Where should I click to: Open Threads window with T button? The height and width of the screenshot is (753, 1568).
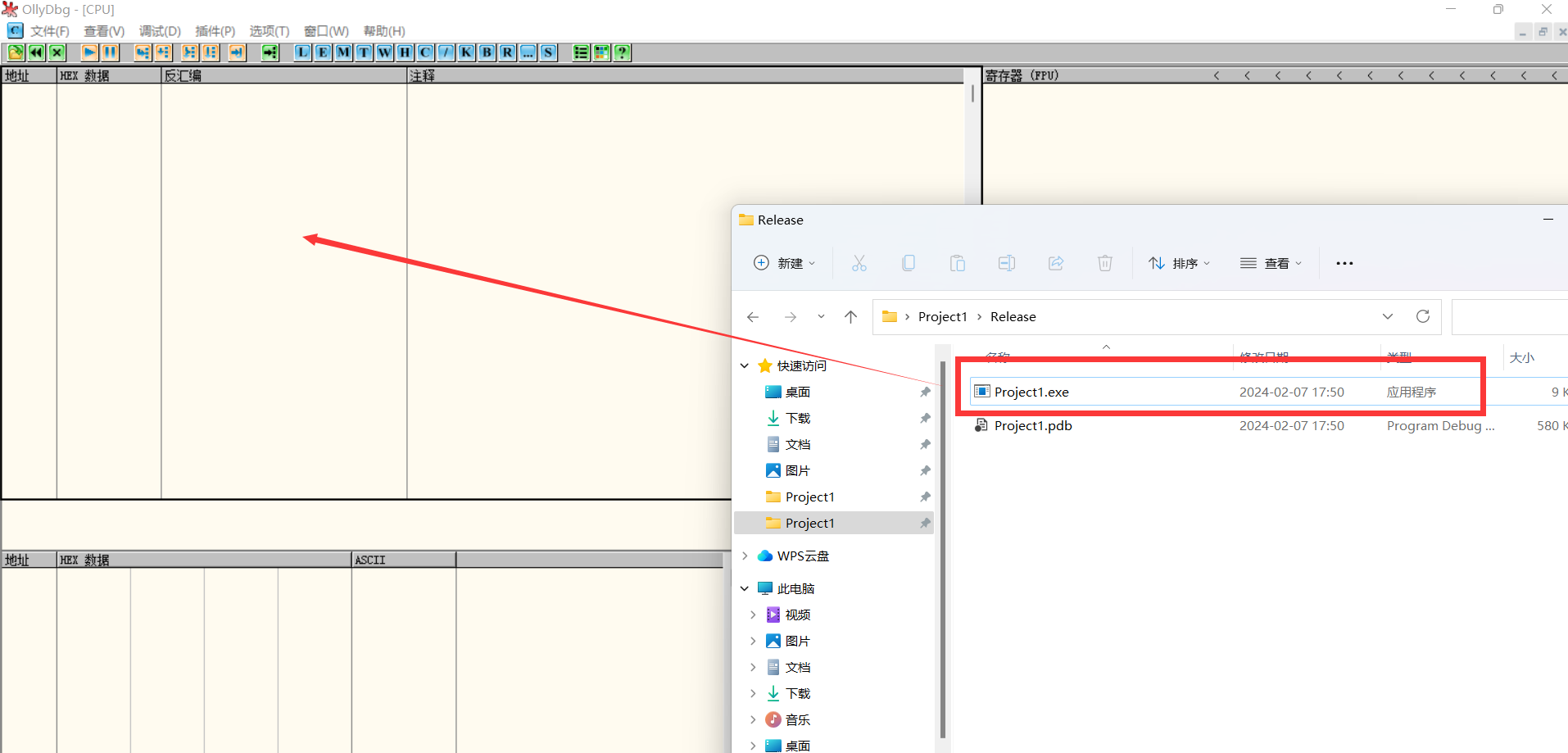tap(365, 52)
